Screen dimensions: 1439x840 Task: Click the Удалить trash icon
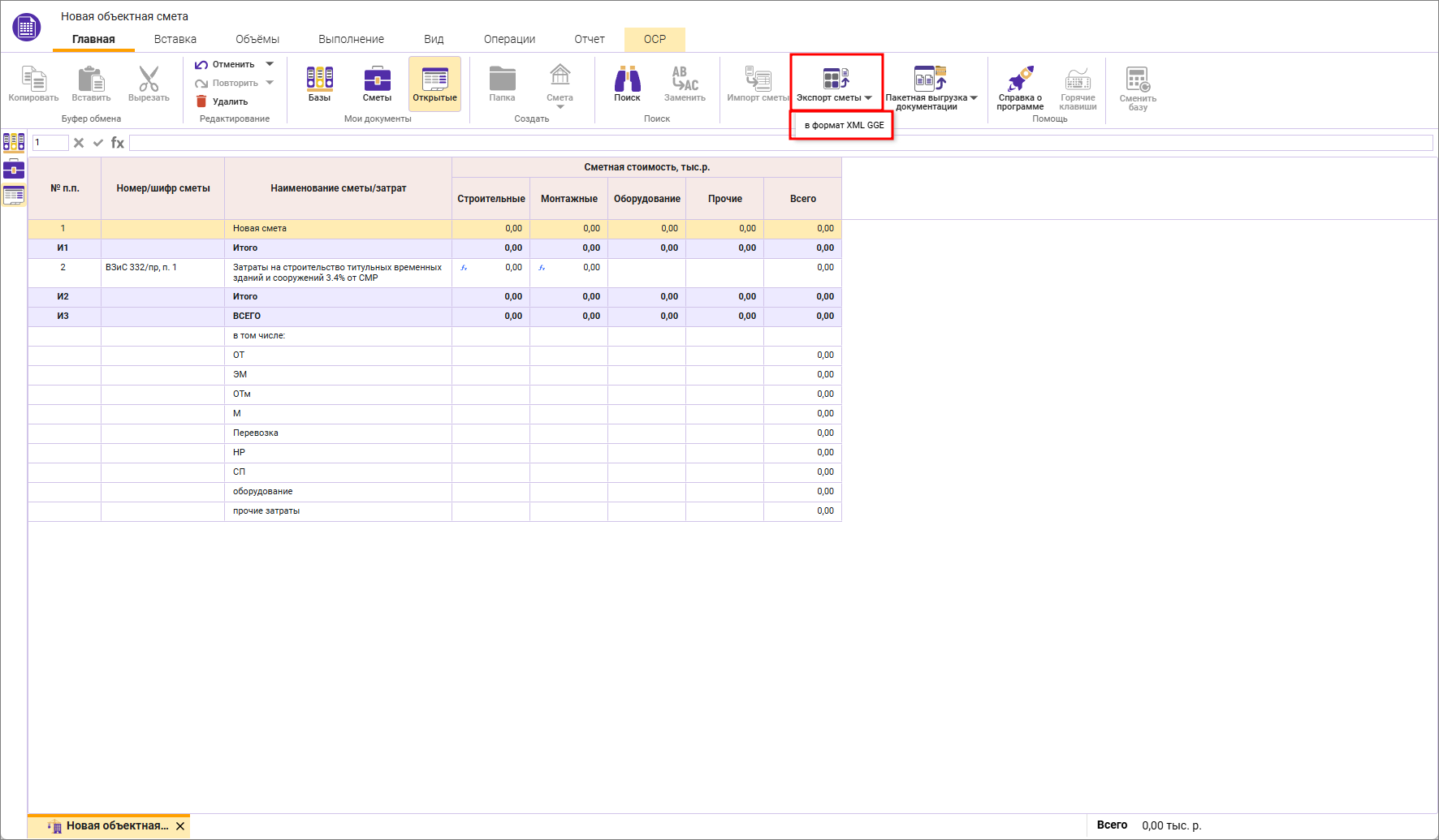click(x=202, y=101)
